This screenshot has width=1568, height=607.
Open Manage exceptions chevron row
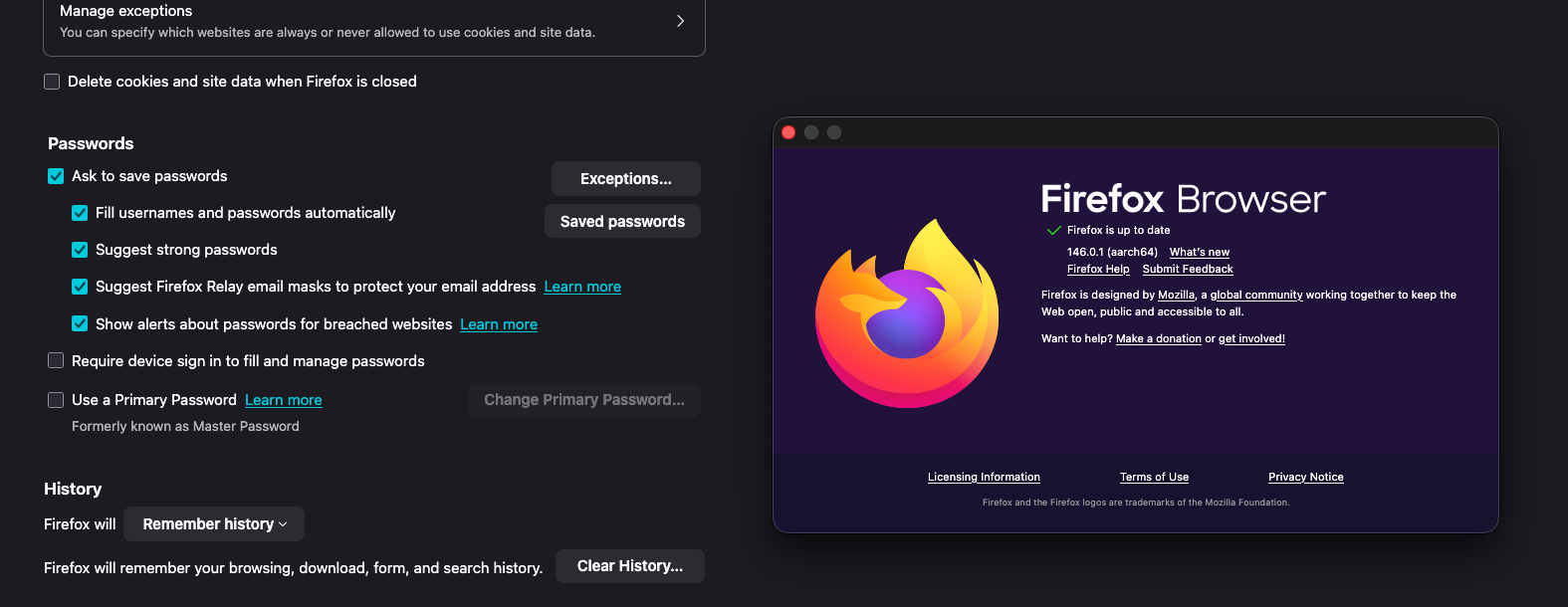[680, 21]
